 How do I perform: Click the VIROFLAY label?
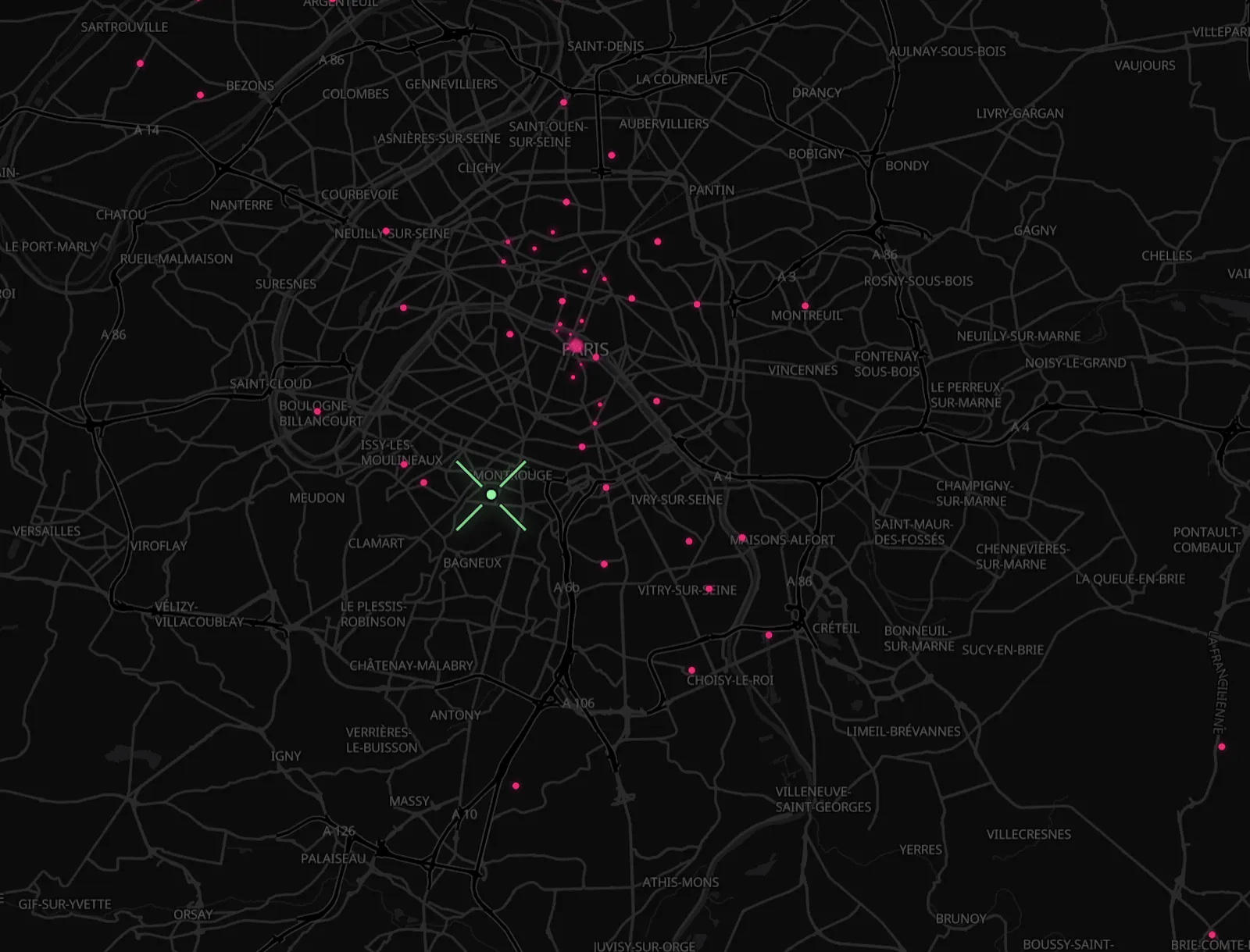(159, 546)
